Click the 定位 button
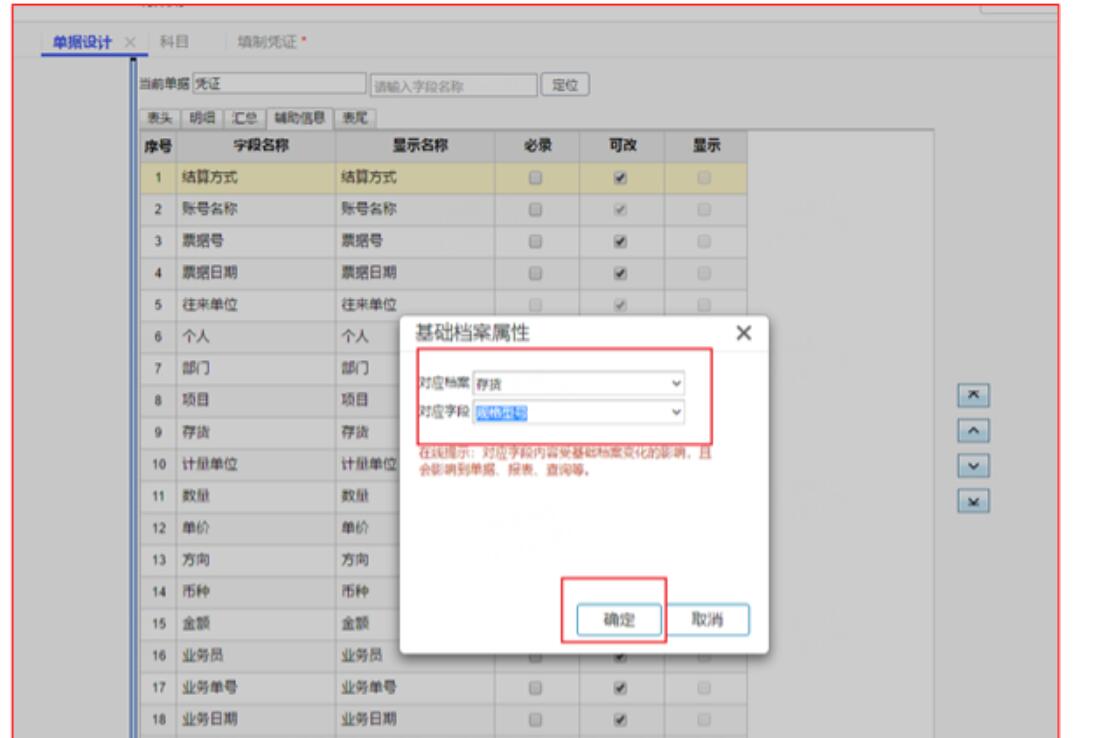This screenshot has width=1105, height=738. [x=564, y=85]
